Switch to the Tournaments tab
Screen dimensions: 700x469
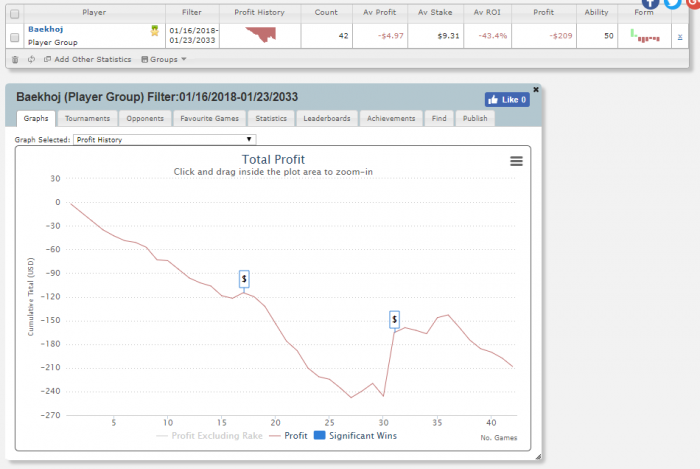[87, 118]
